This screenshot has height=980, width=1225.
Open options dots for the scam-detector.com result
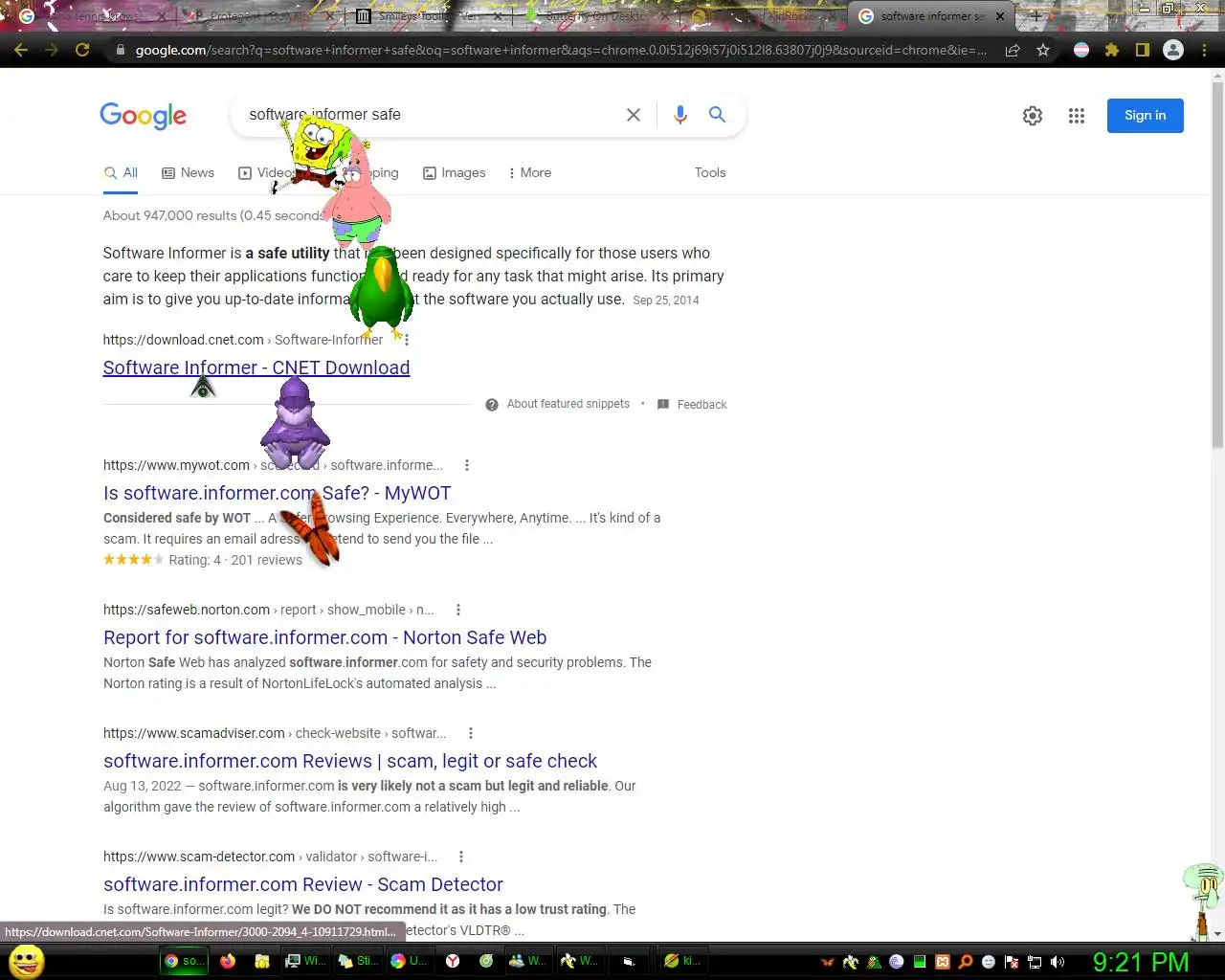pos(461,857)
